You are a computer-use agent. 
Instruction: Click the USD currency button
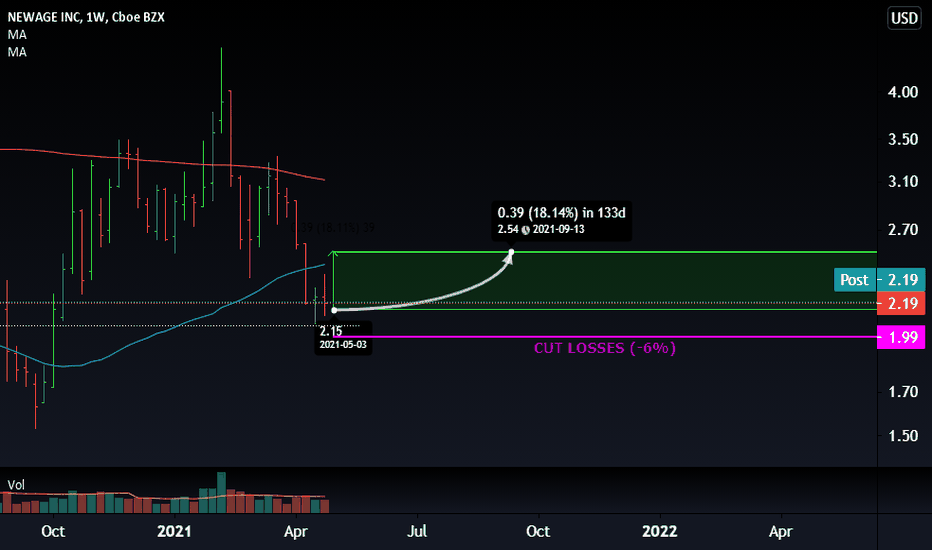point(904,18)
